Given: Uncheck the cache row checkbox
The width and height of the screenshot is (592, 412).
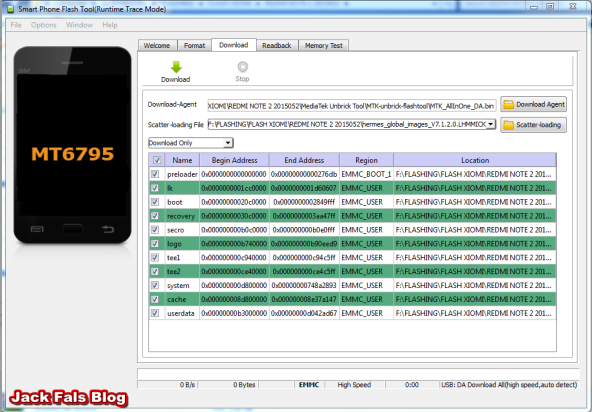Looking at the screenshot, I should pyautogui.click(x=155, y=299).
